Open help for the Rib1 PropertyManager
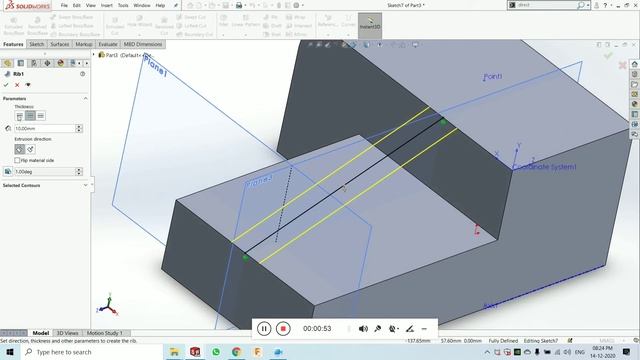The height and width of the screenshot is (360, 640). [x=82, y=74]
